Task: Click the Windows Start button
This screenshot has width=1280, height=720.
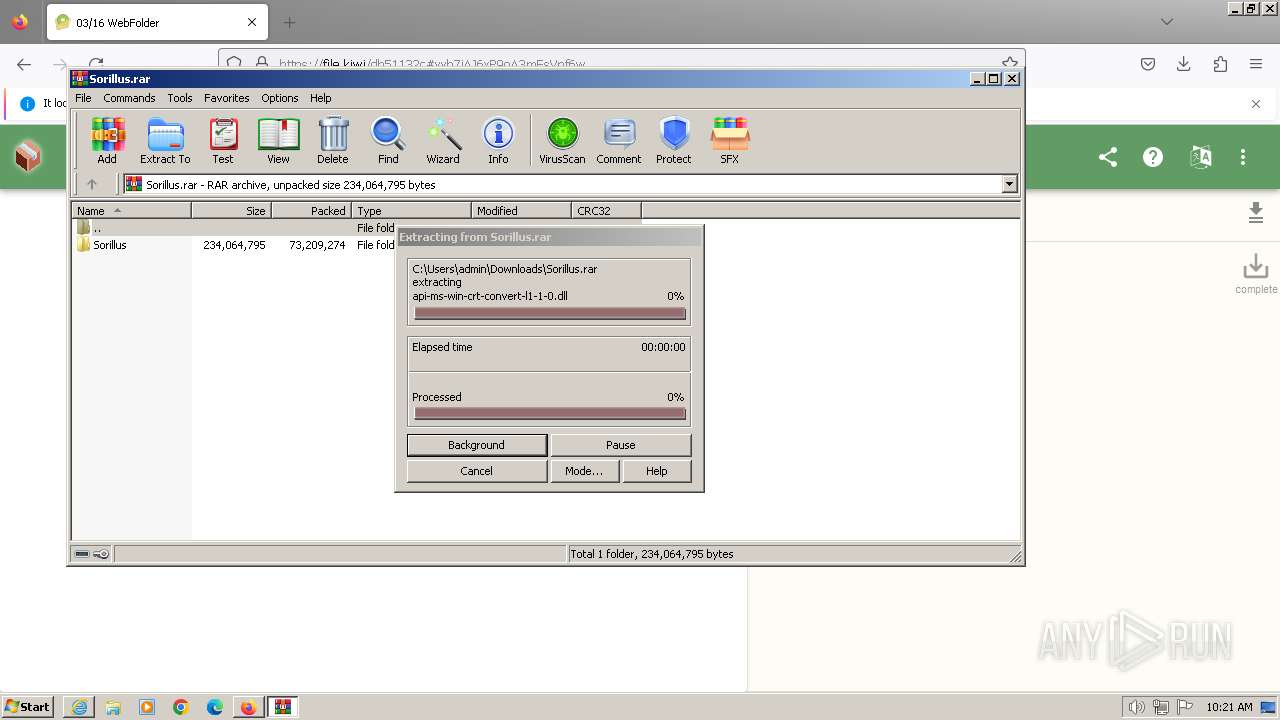Action: point(29,706)
